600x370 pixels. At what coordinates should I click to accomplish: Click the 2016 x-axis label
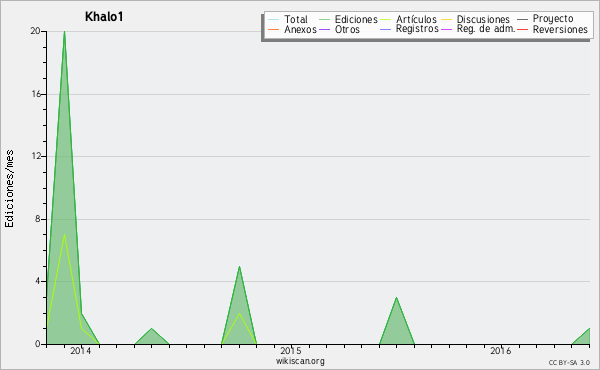[501, 351]
